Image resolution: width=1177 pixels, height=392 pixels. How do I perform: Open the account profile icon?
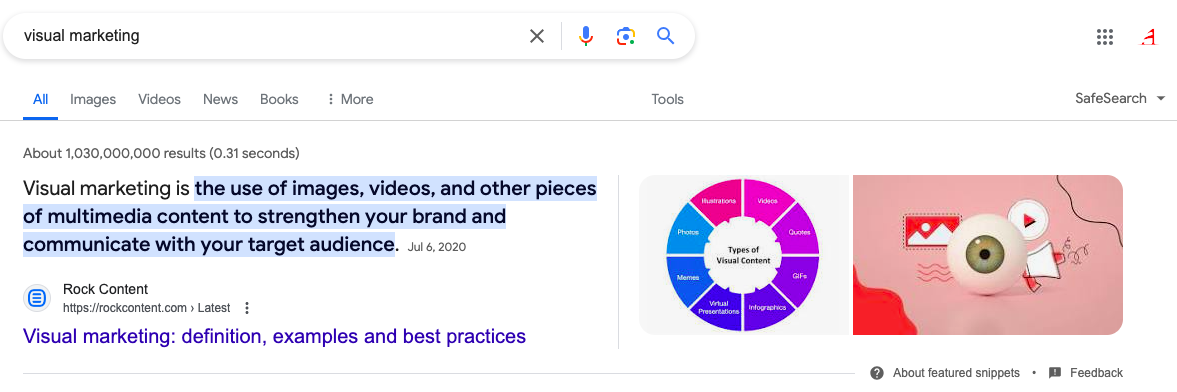tap(1148, 38)
